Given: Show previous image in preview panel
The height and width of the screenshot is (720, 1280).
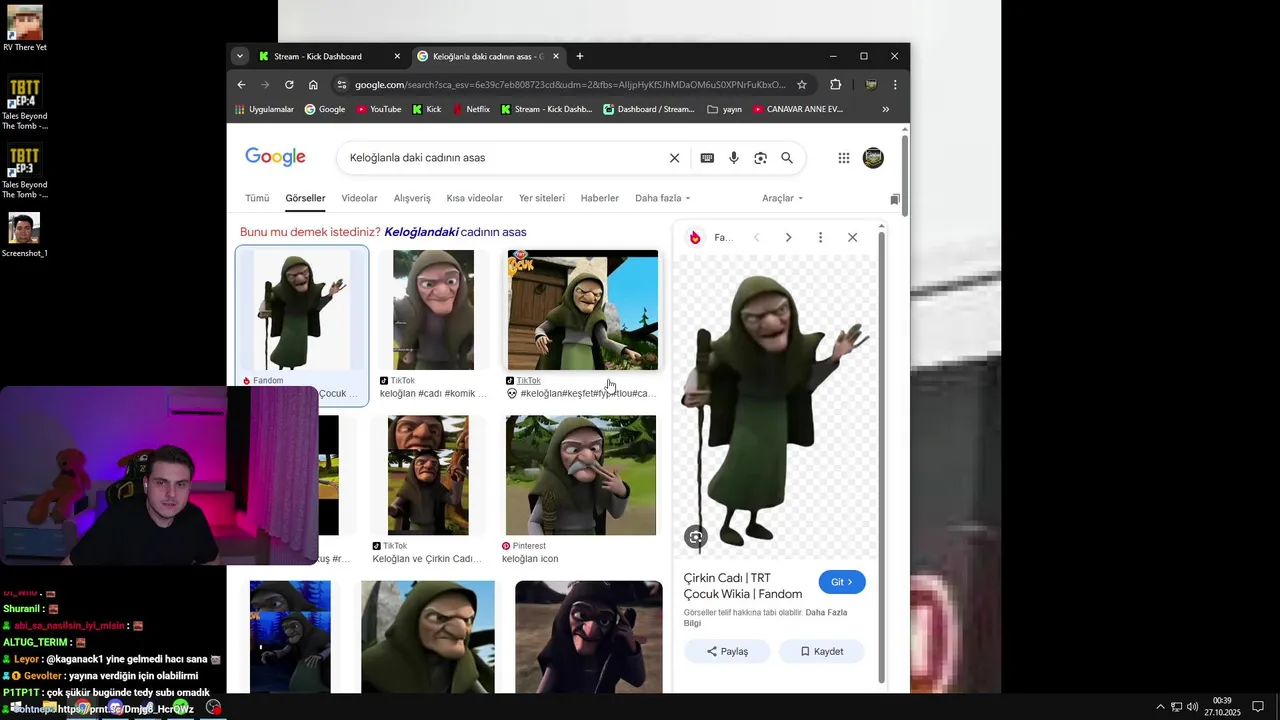Looking at the screenshot, I should [x=757, y=237].
